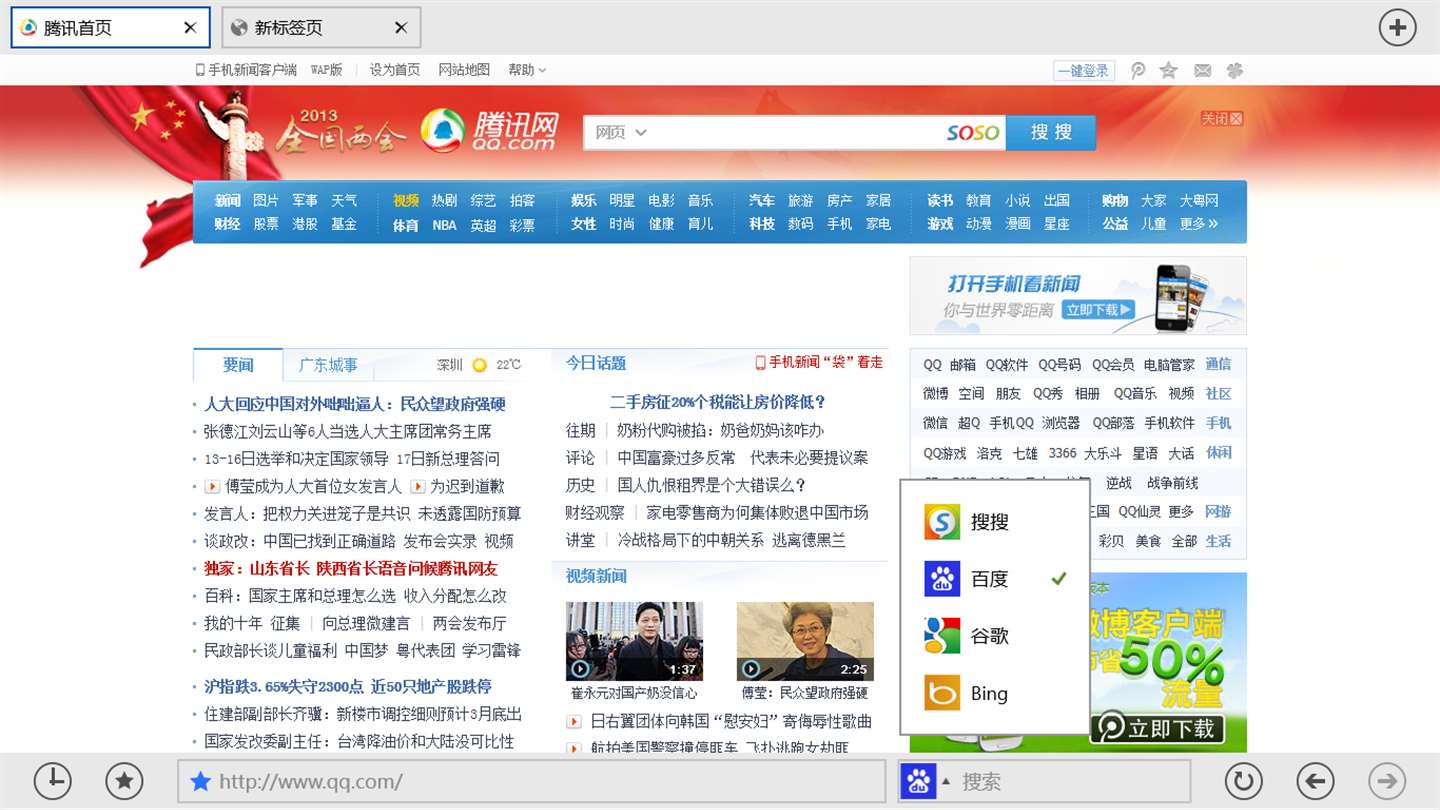This screenshot has height=810, width=1440.
Task: Add a new tab with the plus icon
Action: click(1398, 27)
